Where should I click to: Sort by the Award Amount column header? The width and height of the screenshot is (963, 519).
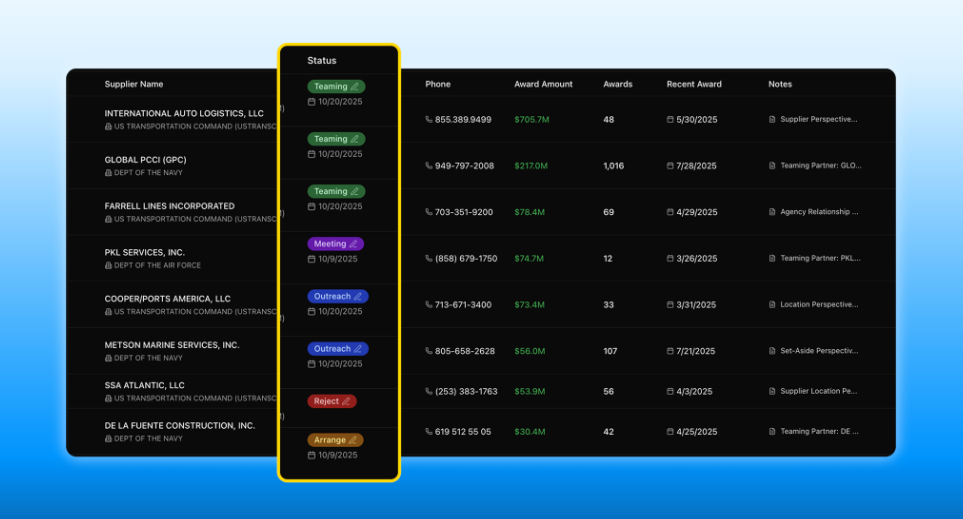[543, 84]
